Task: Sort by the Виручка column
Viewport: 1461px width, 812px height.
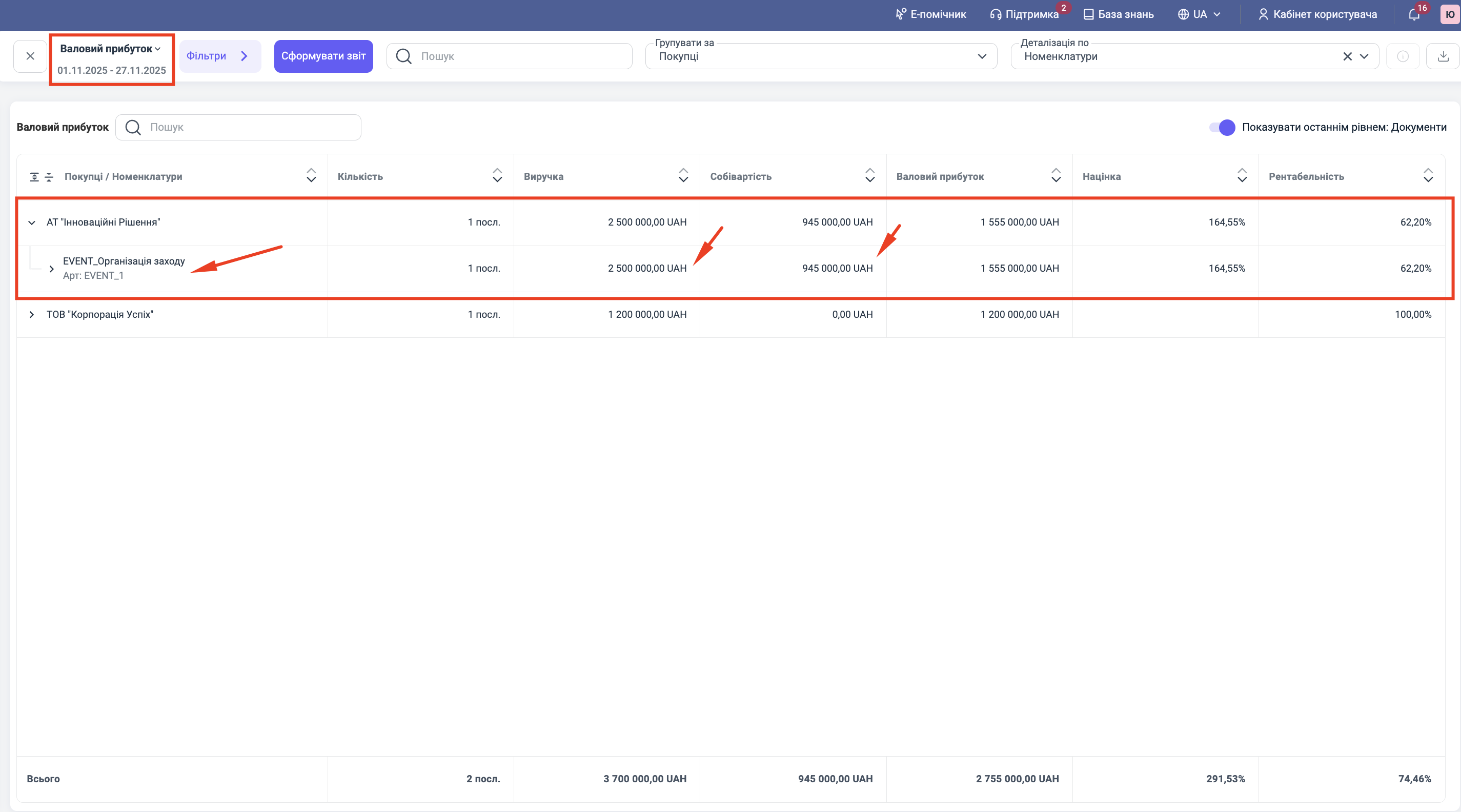Action: [x=683, y=176]
